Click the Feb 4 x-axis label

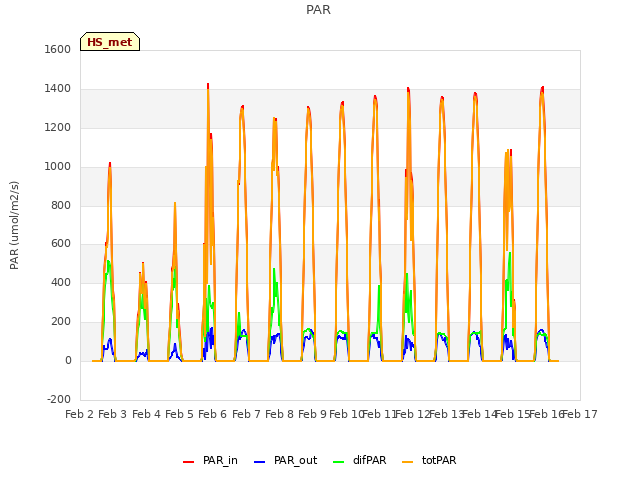(146, 414)
